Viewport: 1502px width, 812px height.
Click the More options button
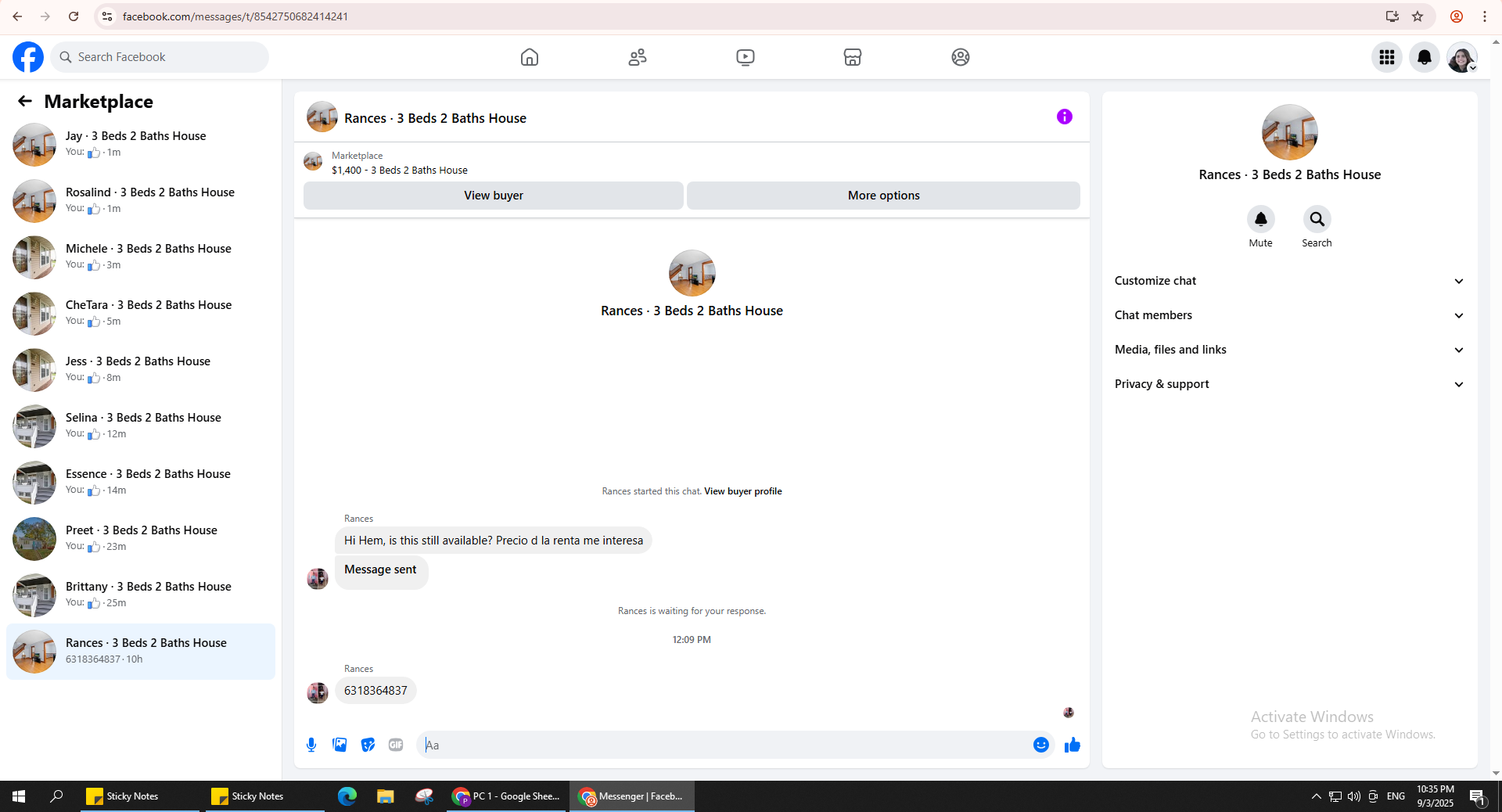(884, 196)
